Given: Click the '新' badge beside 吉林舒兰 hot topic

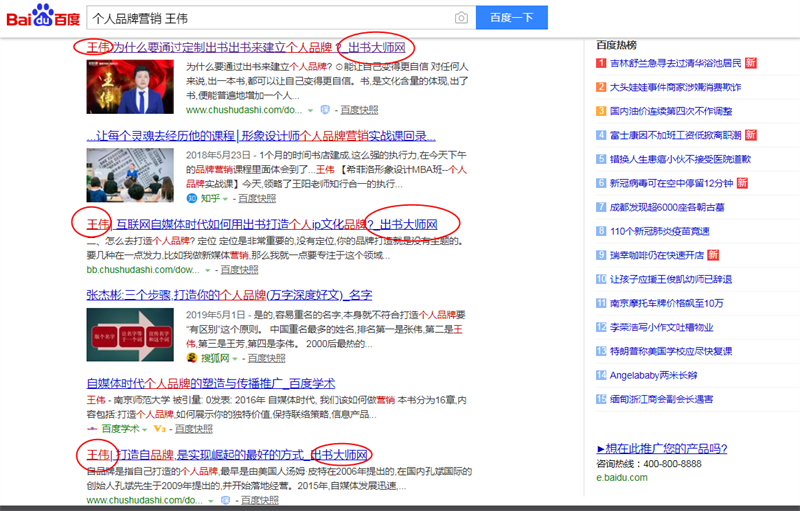Looking at the screenshot, I should coord(750,63).
